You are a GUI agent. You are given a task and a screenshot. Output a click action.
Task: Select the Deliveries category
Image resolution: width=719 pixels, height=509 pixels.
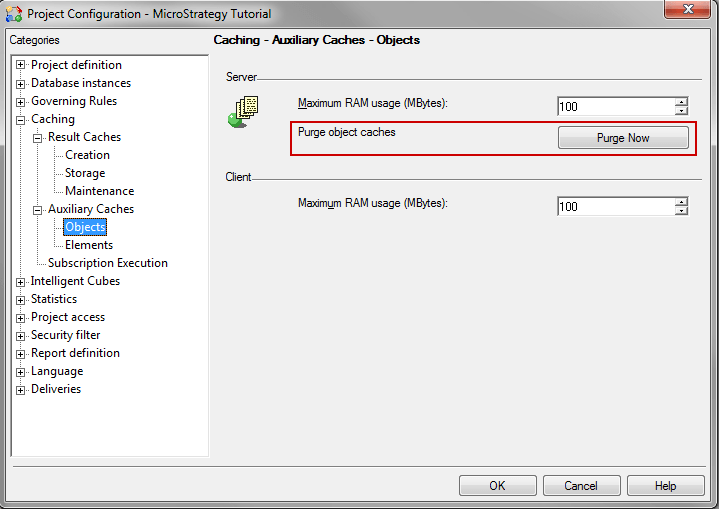click(x=56, y=389)
